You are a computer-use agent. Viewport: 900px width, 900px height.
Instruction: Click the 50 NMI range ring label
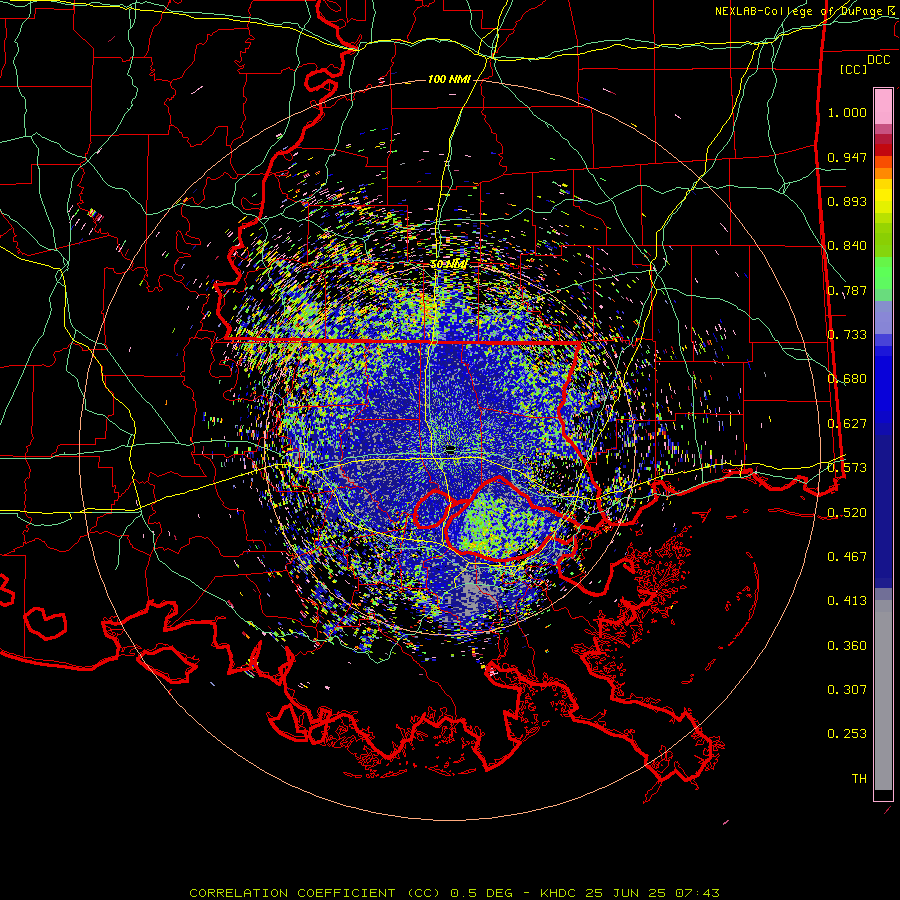click(449, 265)
